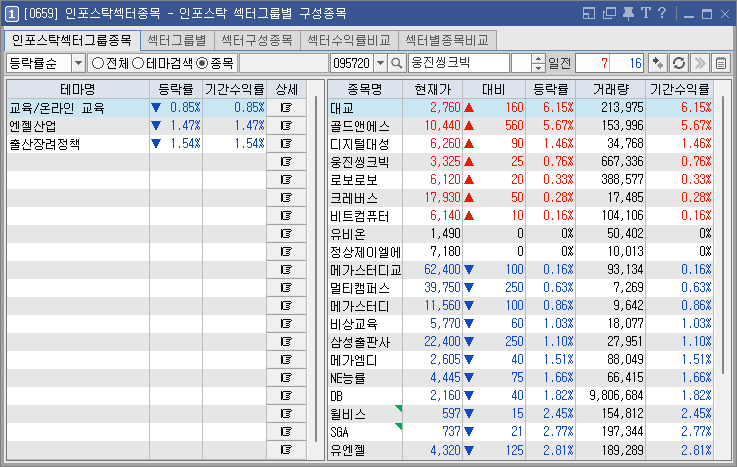Open the stock code 095720 dropdown arrow
Screen dimensions: 737x467
[x=381, y=63]
